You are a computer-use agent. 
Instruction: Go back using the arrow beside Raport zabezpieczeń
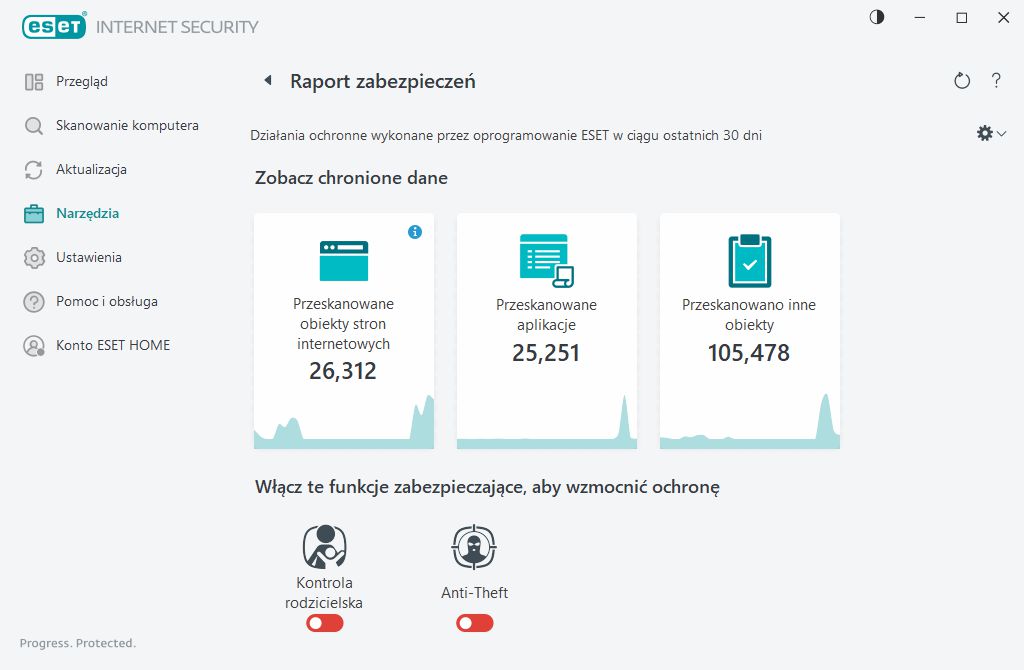pyautogui.click(x=267, y=81)
